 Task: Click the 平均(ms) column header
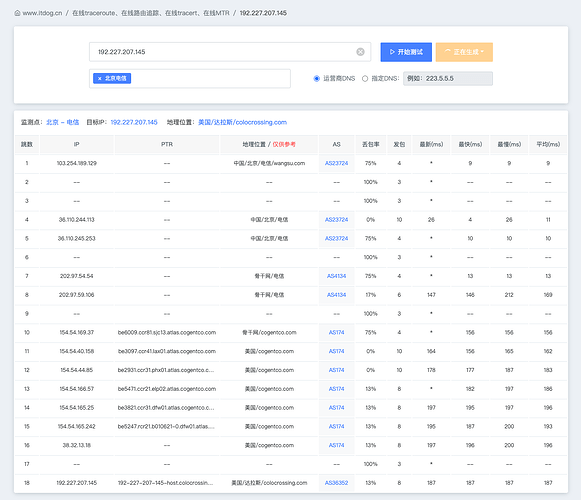548,145
